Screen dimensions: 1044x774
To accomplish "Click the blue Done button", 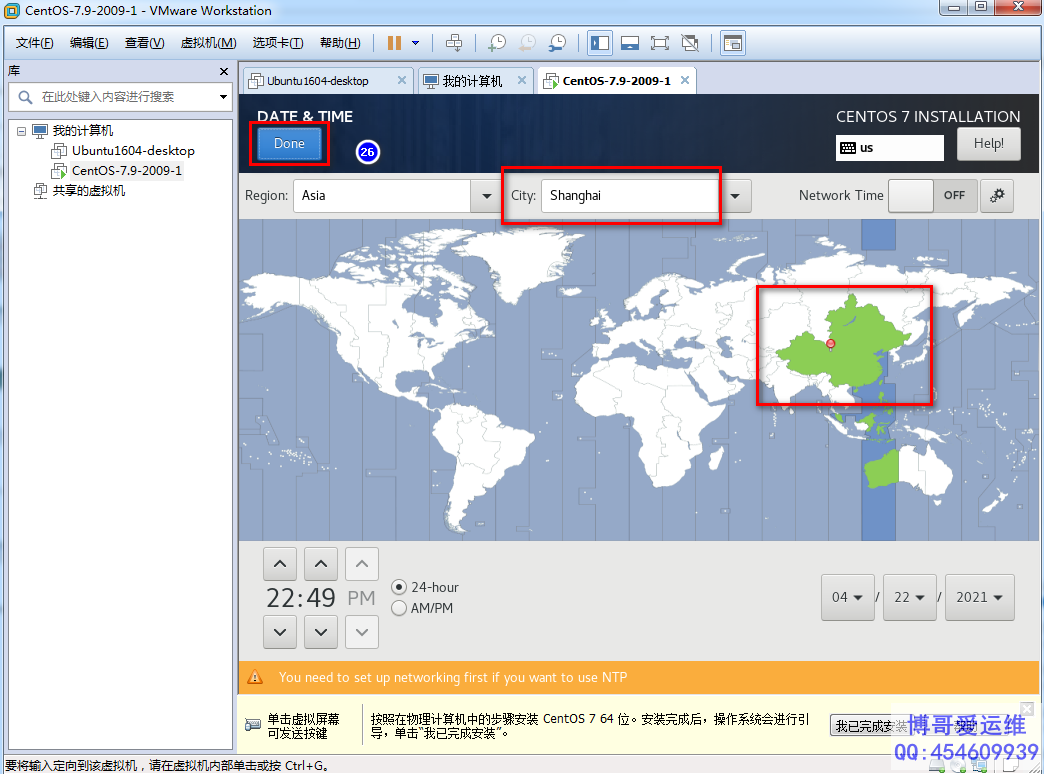I will (x=289, y=144).
